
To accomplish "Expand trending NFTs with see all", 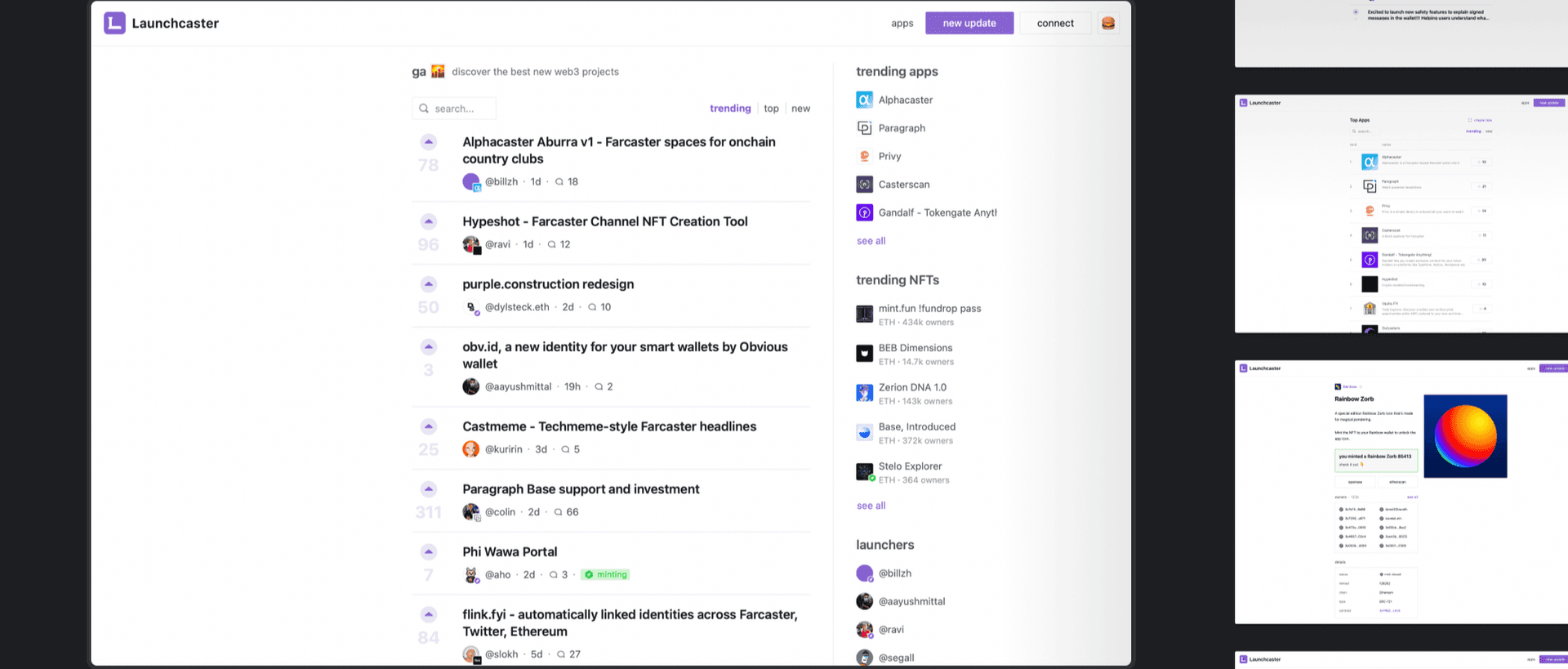I will click(x=871, y=506).
